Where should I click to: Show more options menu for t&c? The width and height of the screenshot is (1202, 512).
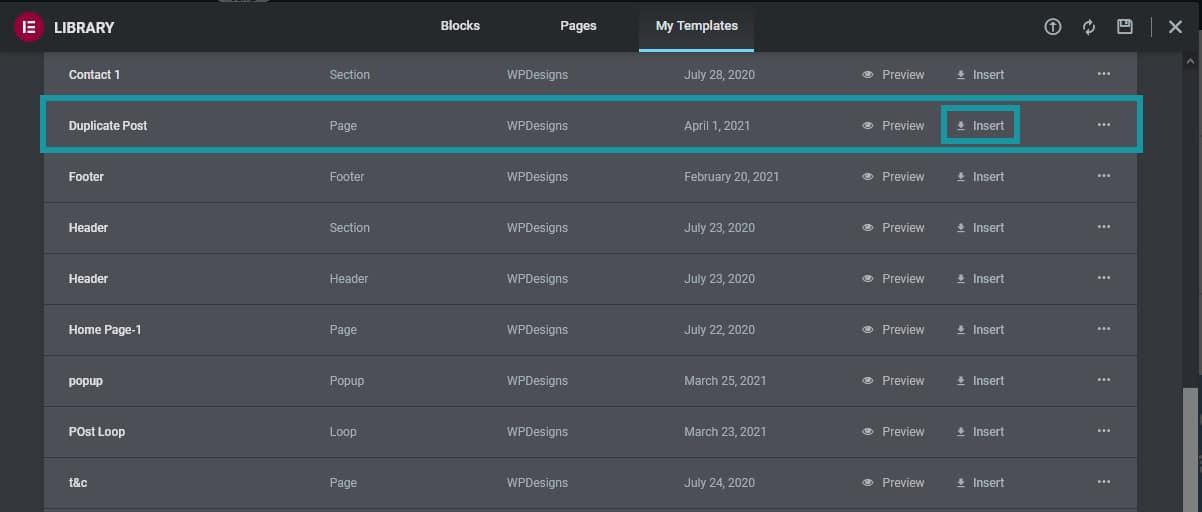pos(1104,482)
